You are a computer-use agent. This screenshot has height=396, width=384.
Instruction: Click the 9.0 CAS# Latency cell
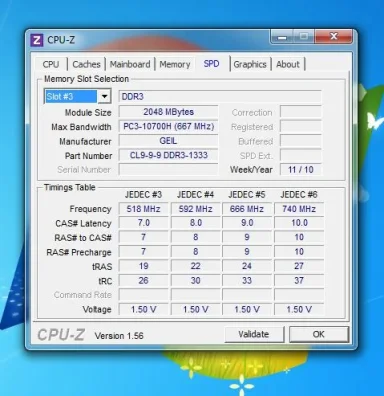click(x=247, y=223)
